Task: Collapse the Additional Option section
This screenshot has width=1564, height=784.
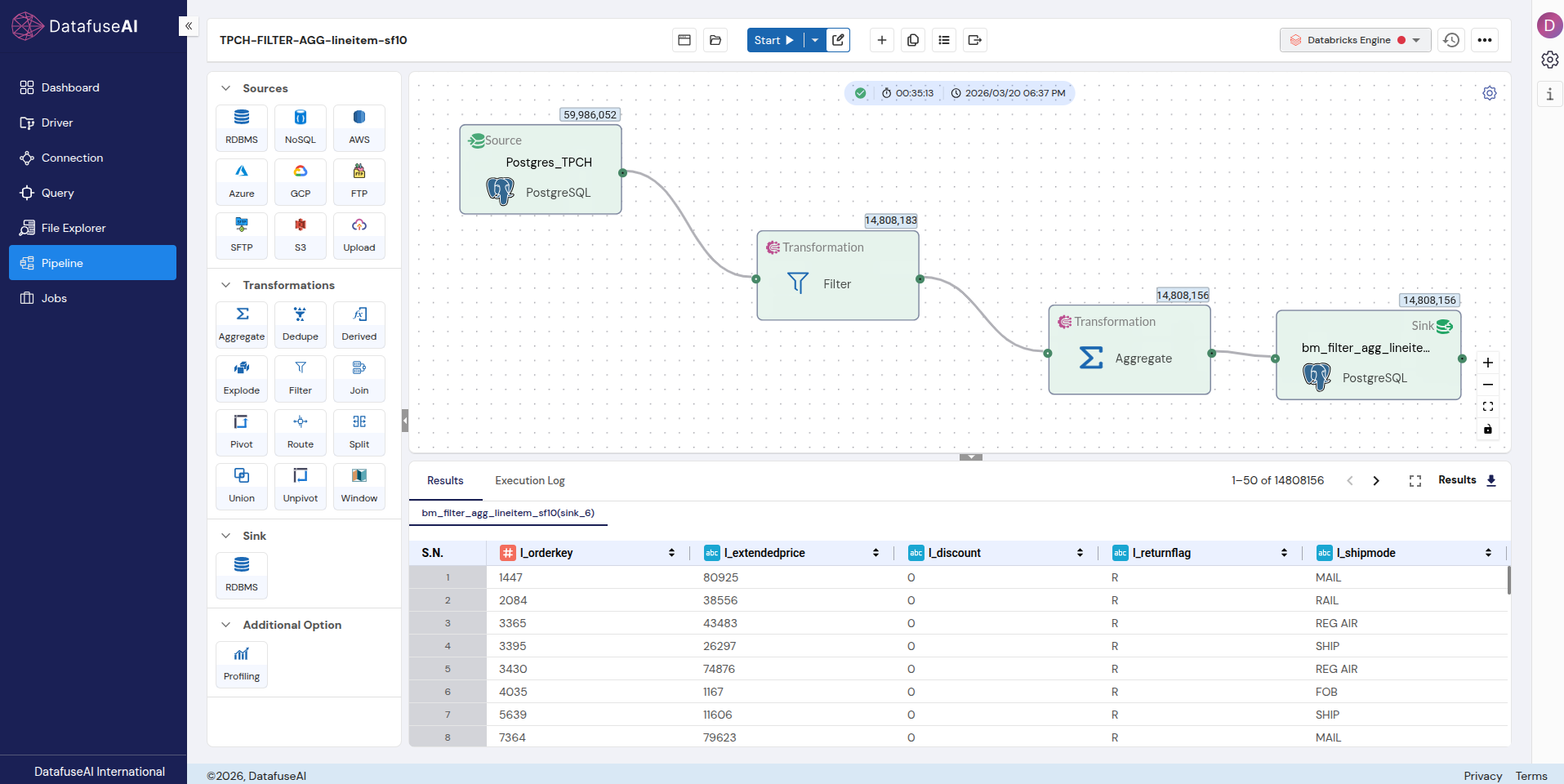Action: [226, 625]
